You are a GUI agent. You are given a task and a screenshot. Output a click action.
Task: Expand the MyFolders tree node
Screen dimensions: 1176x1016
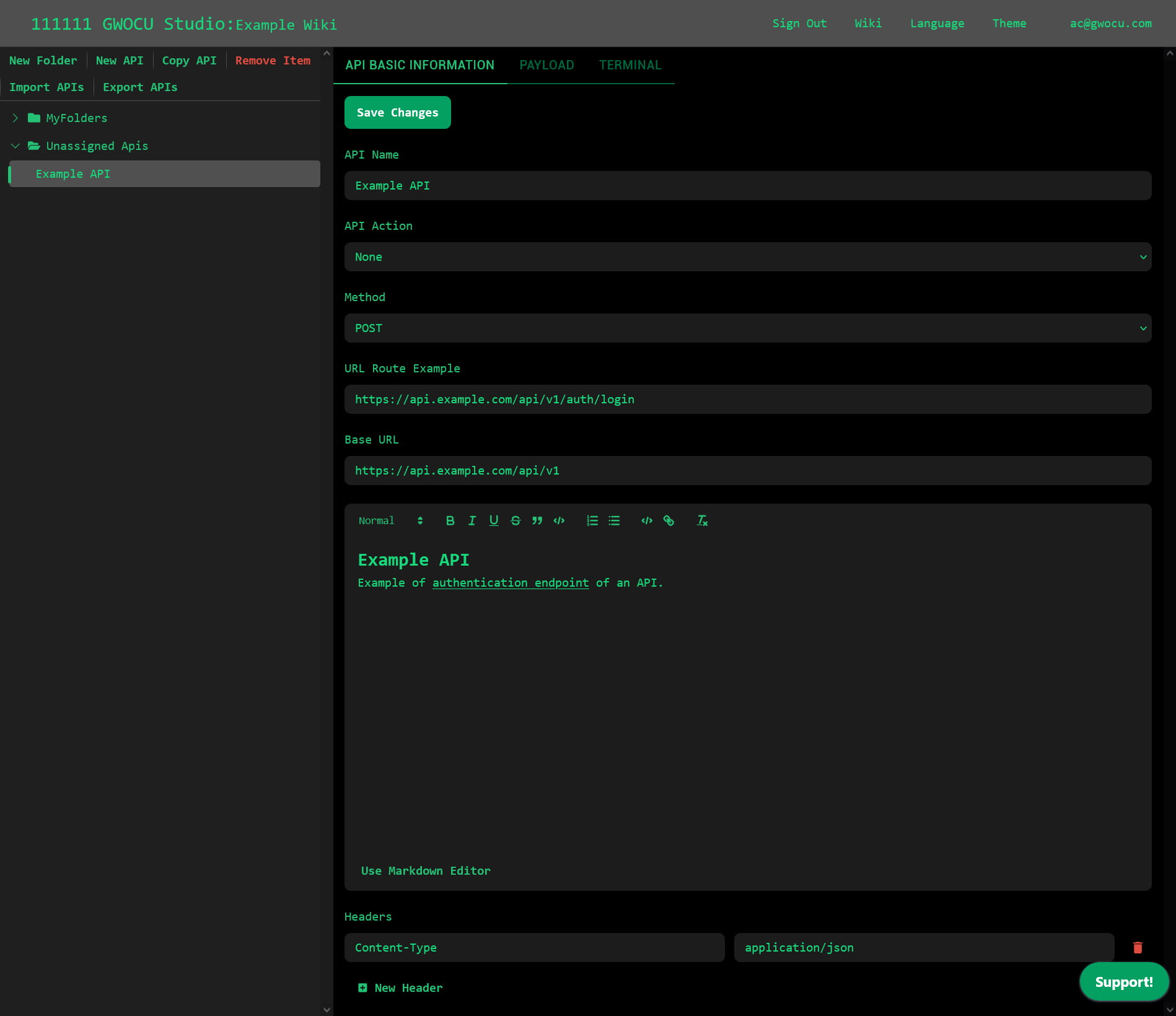tap(15, 118)
